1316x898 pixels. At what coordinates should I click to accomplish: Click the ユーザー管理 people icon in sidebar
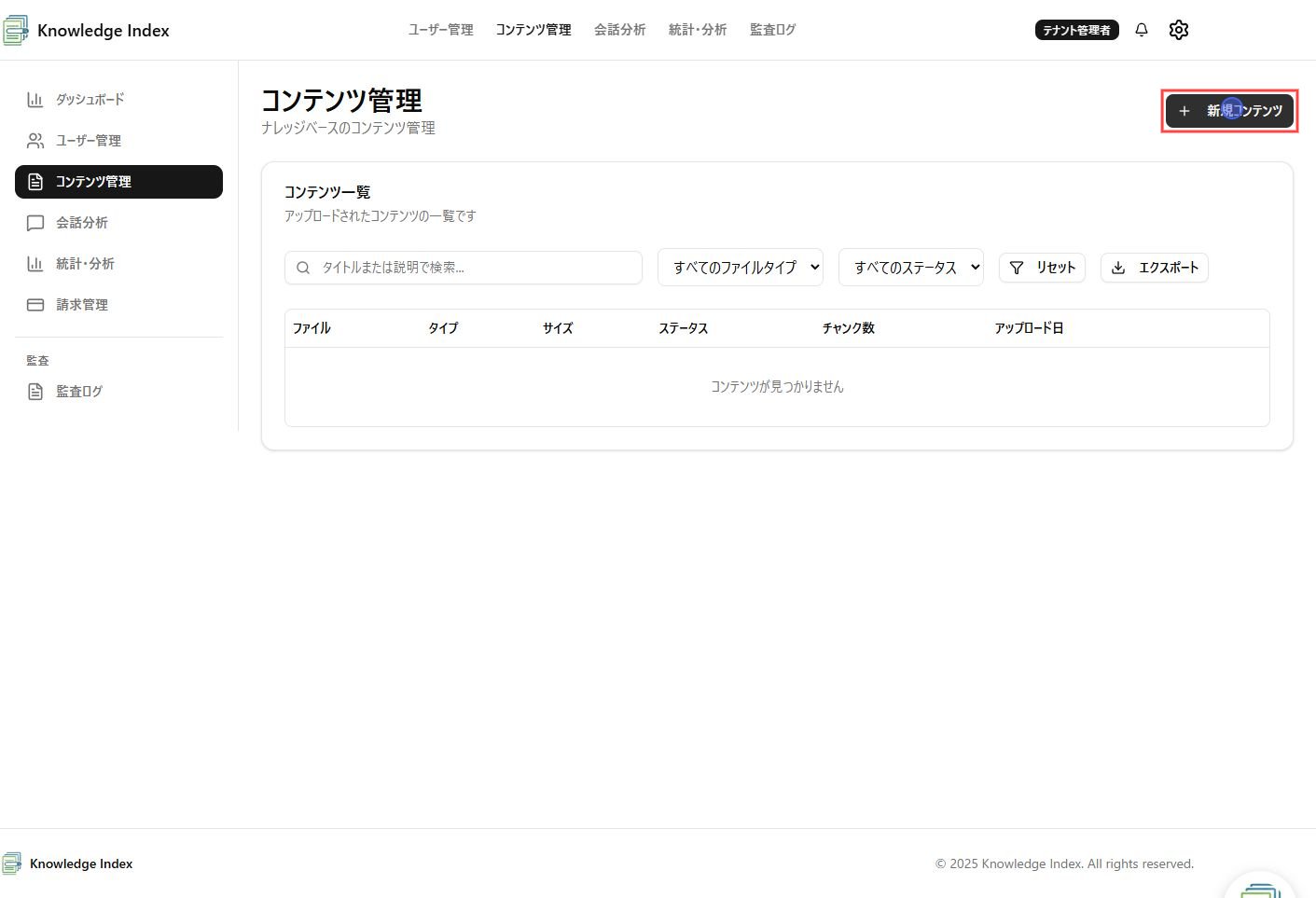click(x=35, y=141)
